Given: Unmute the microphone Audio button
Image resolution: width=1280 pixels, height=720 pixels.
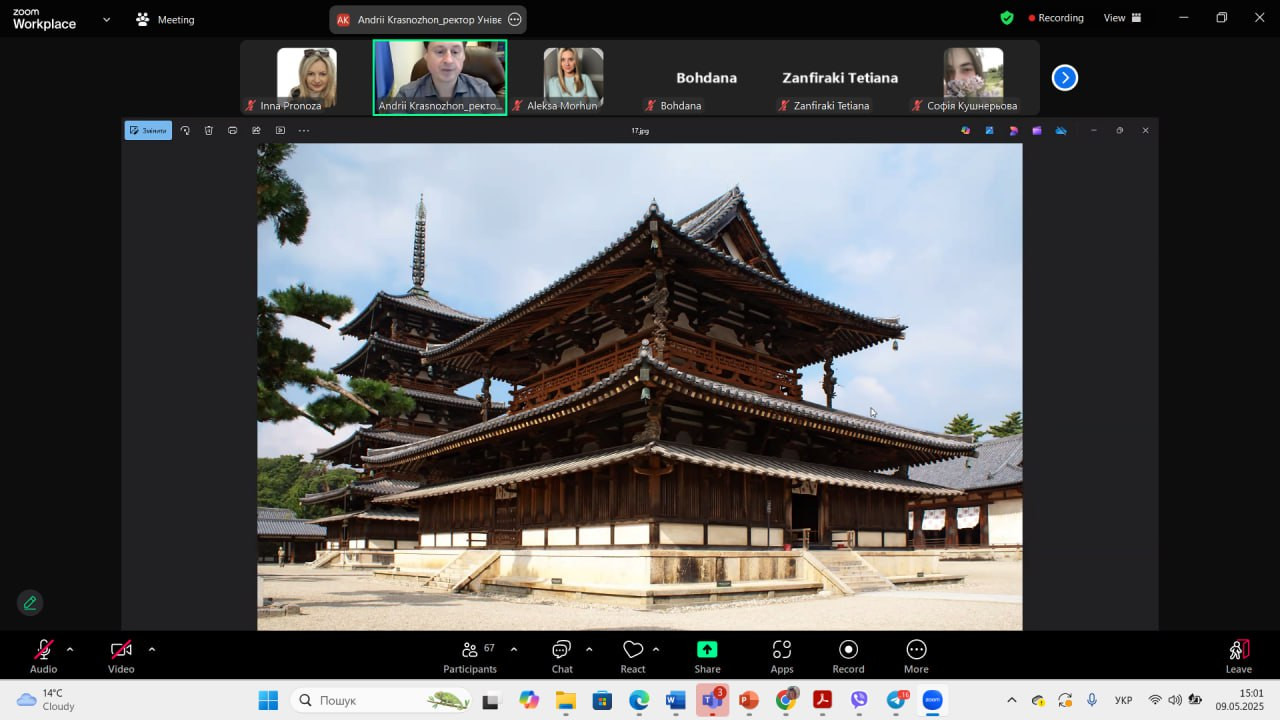Looking at the screenshot, I should pos(43,655).
